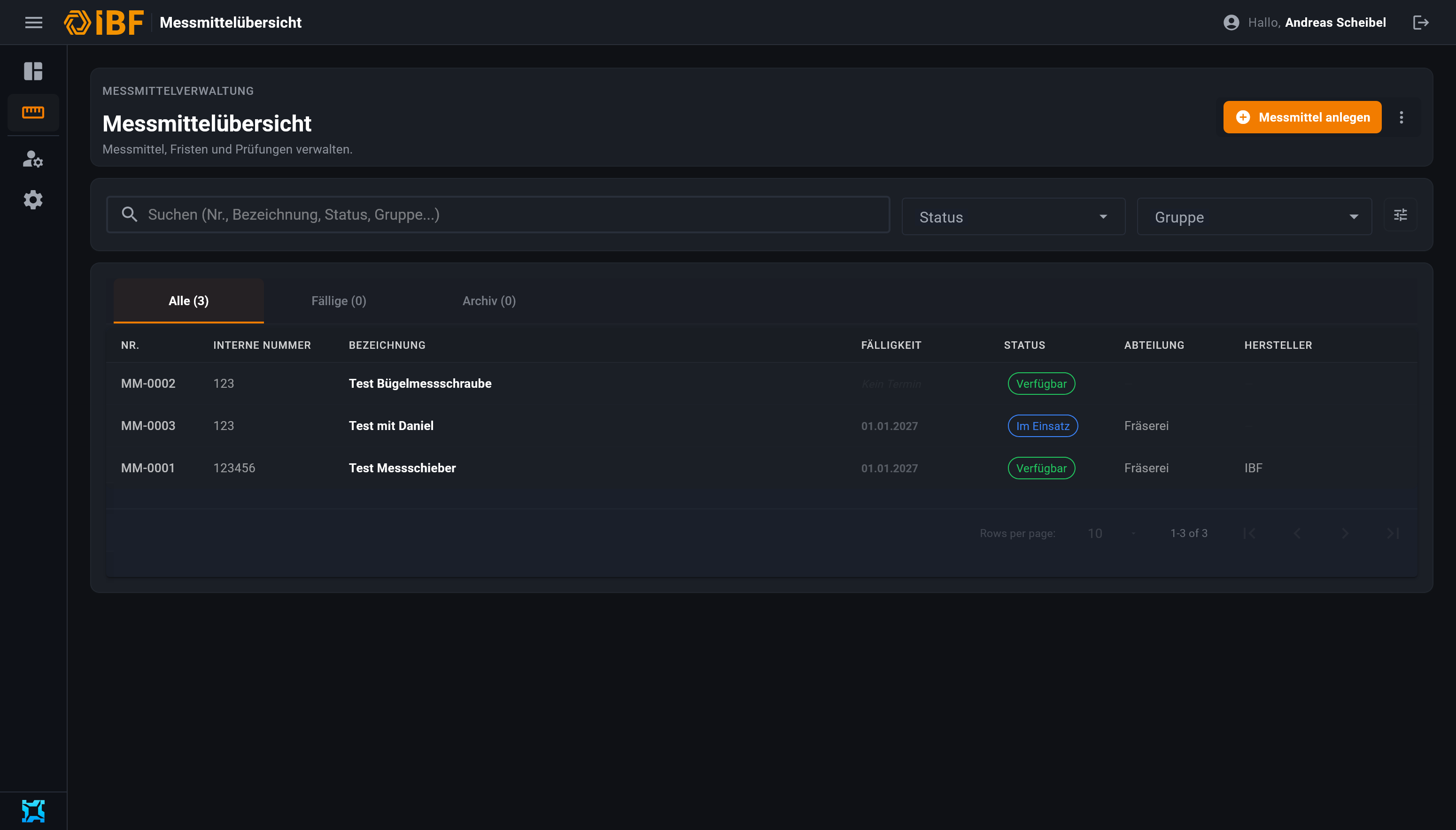Click the Im Einsatz status badge
This screenshot has height=830, width=1456.
(1043, 426)
